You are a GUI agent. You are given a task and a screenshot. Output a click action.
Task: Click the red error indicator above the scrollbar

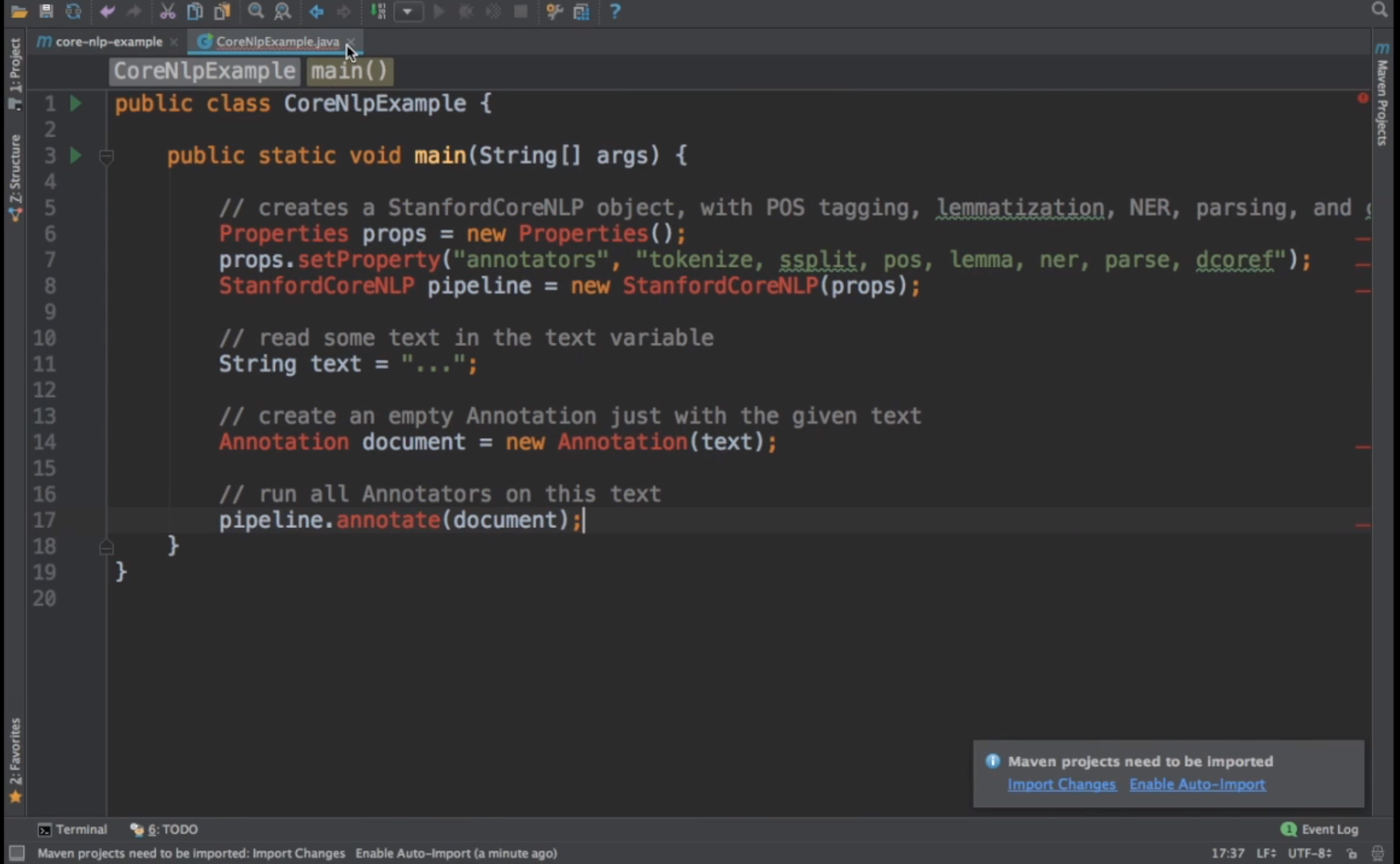pyautogui.click(x=1363, y=98)
